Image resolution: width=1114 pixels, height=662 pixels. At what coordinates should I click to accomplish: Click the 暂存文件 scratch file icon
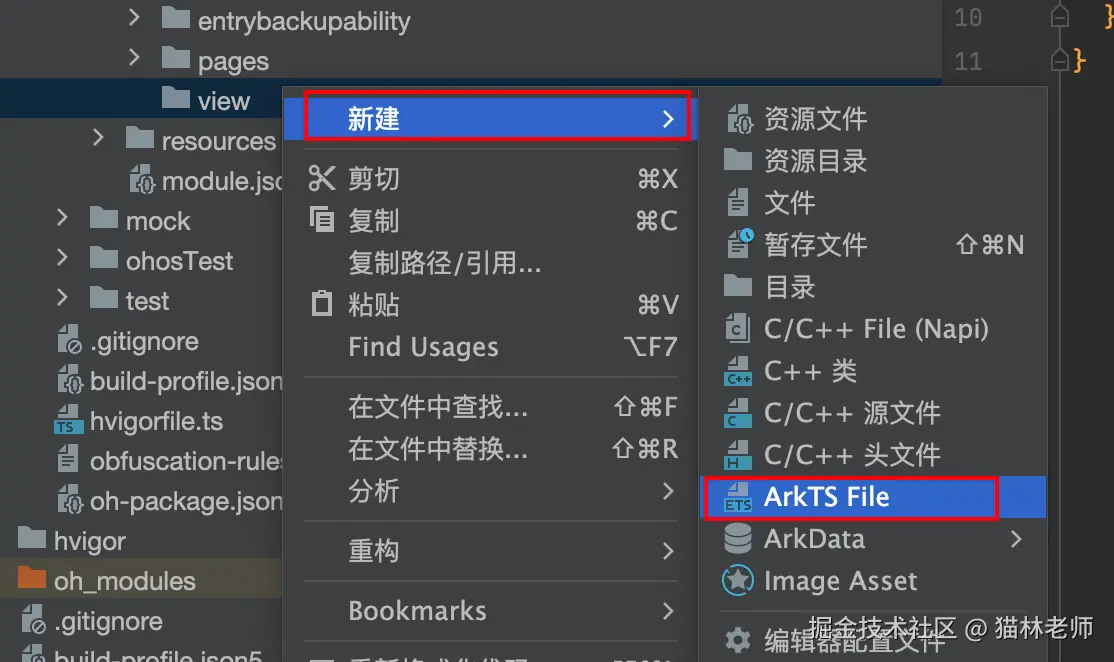tap(740, 244)
